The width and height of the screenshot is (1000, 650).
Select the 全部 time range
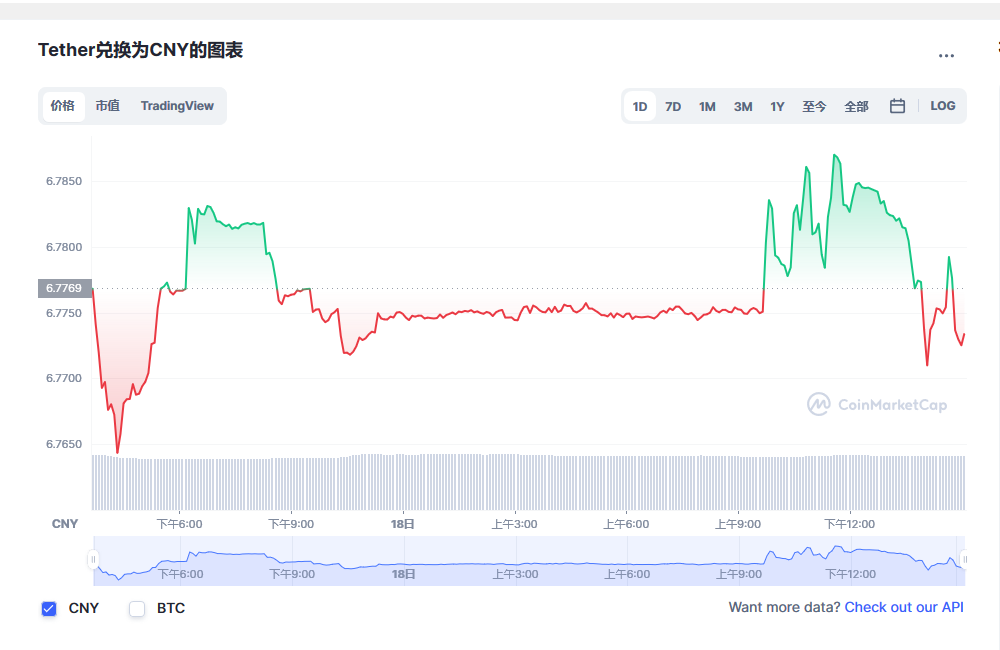pyautogui.click(x=856, y=107)
